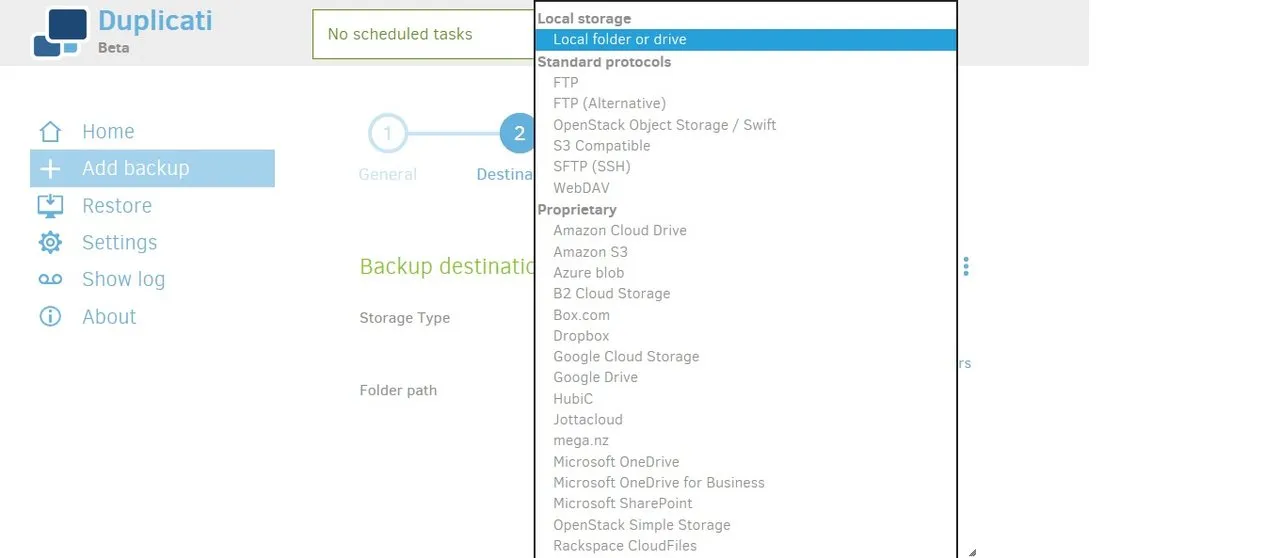Click the Storage Type label
Image resolution: width=1280 pixels, height=558 pixels.
coord(405,317)
